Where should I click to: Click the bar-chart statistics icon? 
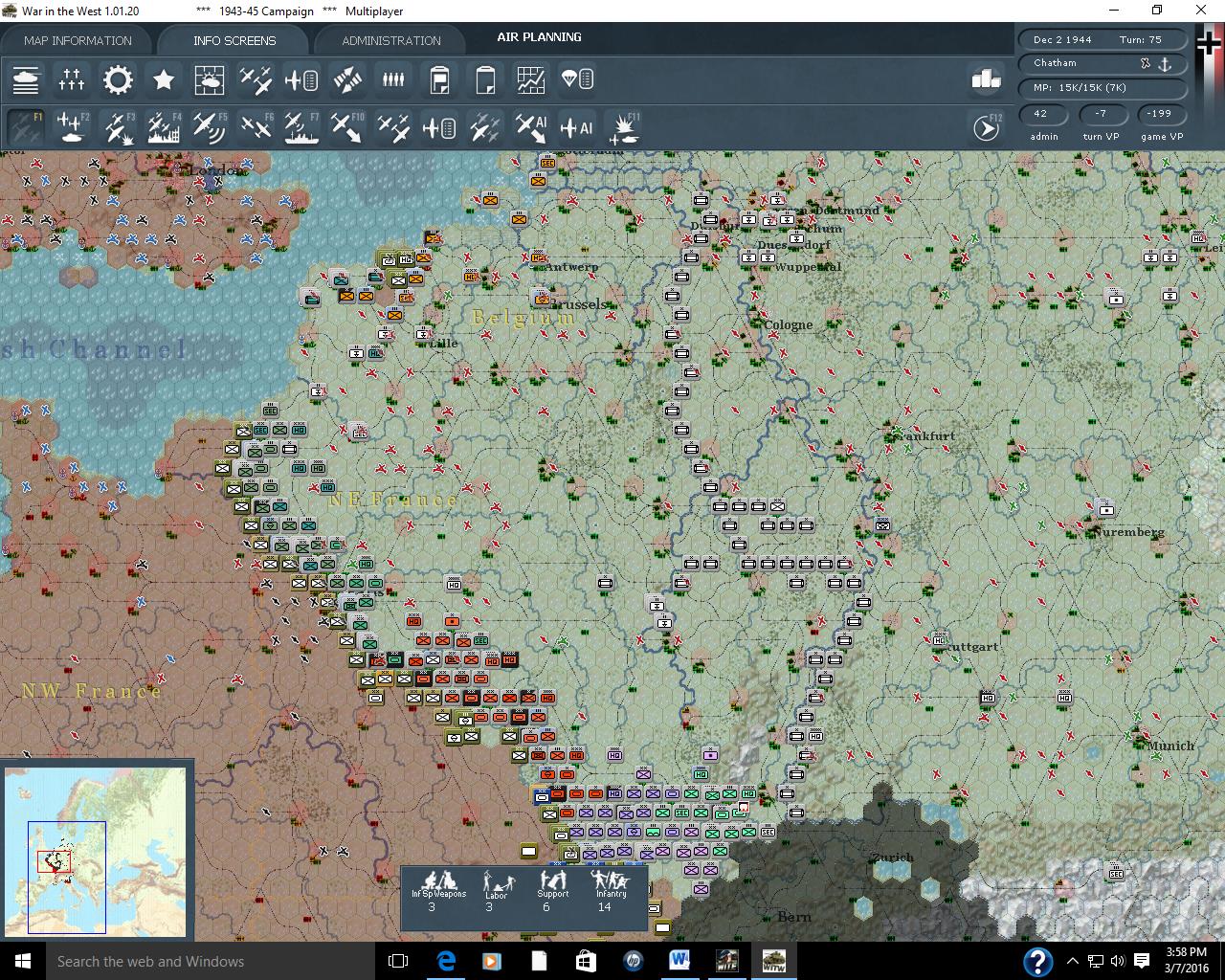click(x=986, y=79)
